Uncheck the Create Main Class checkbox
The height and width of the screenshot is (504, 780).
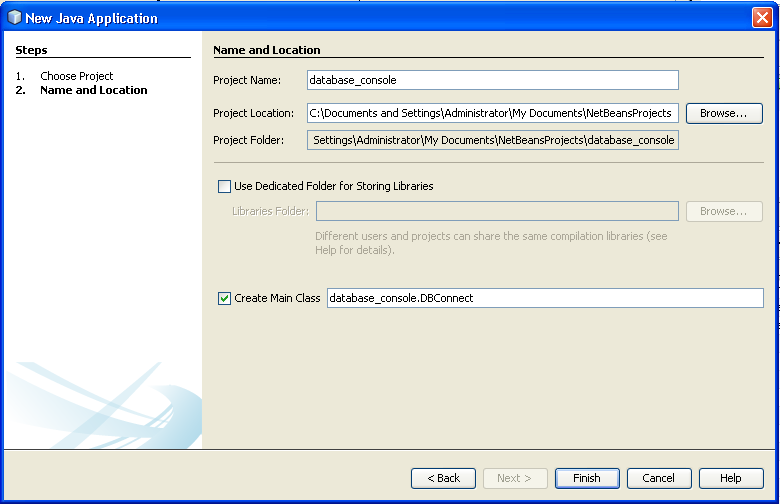tap(224, 298)
